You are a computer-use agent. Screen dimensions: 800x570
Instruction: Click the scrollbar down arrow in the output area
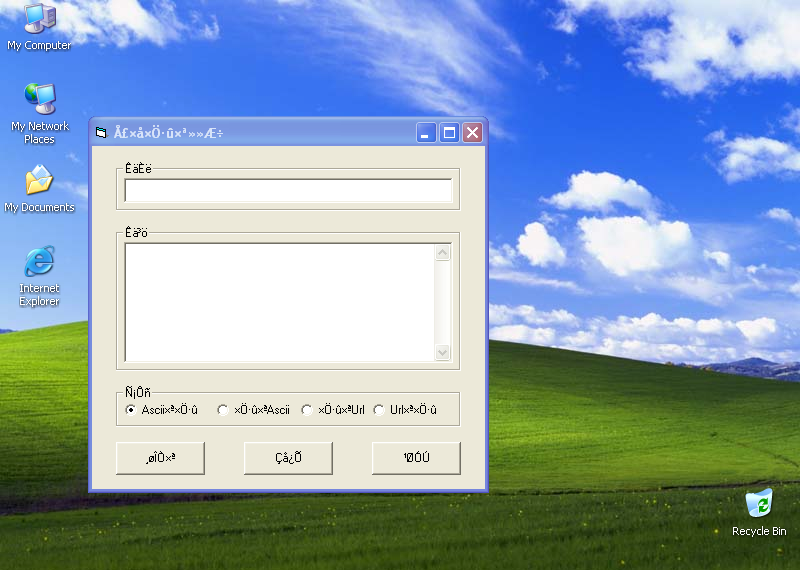(x=442, y=352)
